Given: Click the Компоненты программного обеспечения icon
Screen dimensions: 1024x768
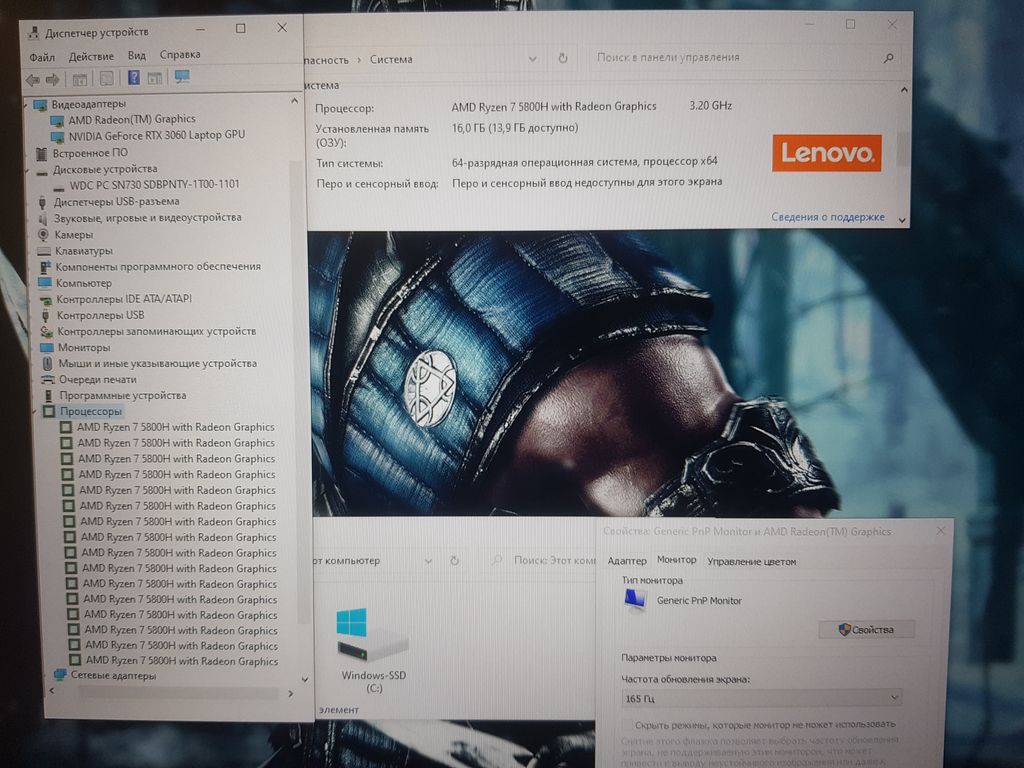Looking at the screenshot, I should (x=45, y=266).
